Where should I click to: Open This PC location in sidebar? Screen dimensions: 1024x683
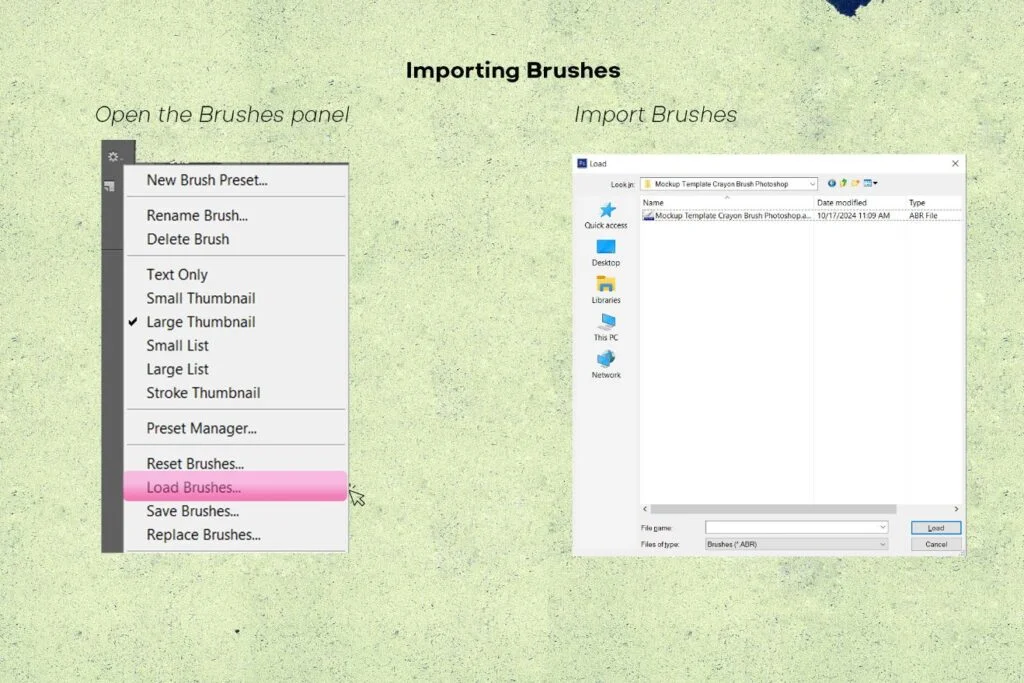(606, 327)
